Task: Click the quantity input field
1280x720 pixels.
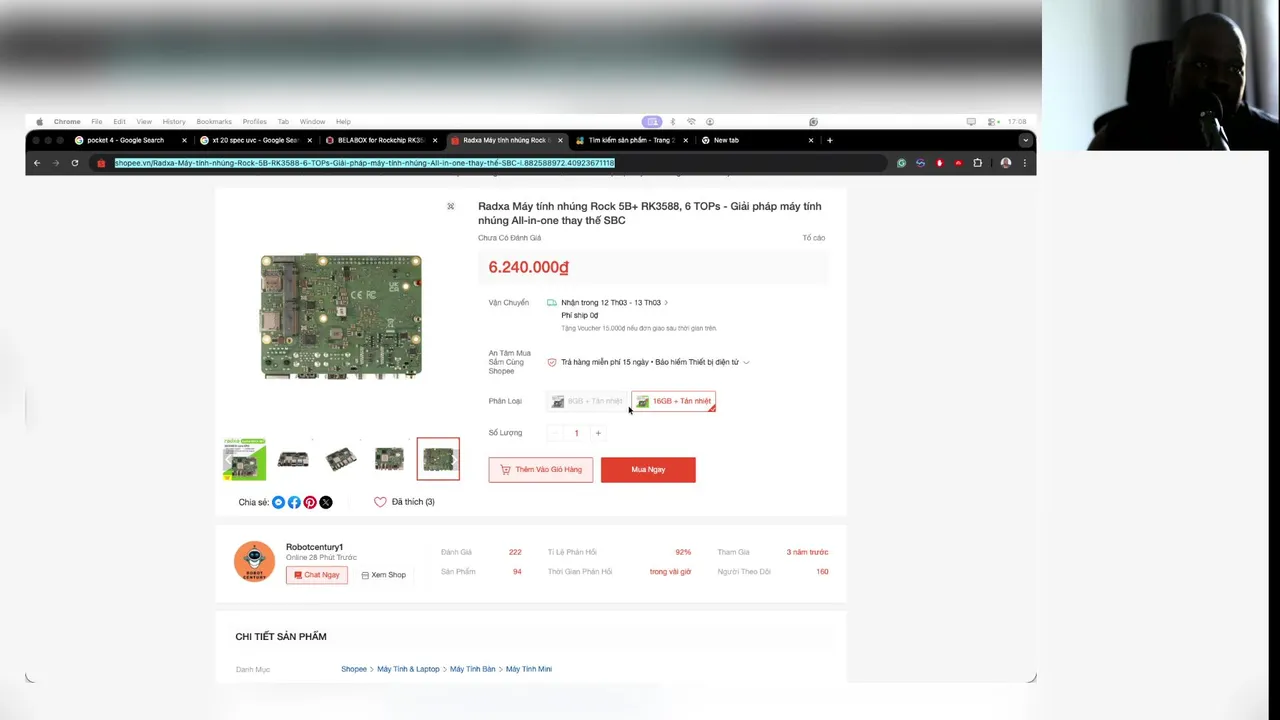Action: pyautogui.click(x=576, y=433)
